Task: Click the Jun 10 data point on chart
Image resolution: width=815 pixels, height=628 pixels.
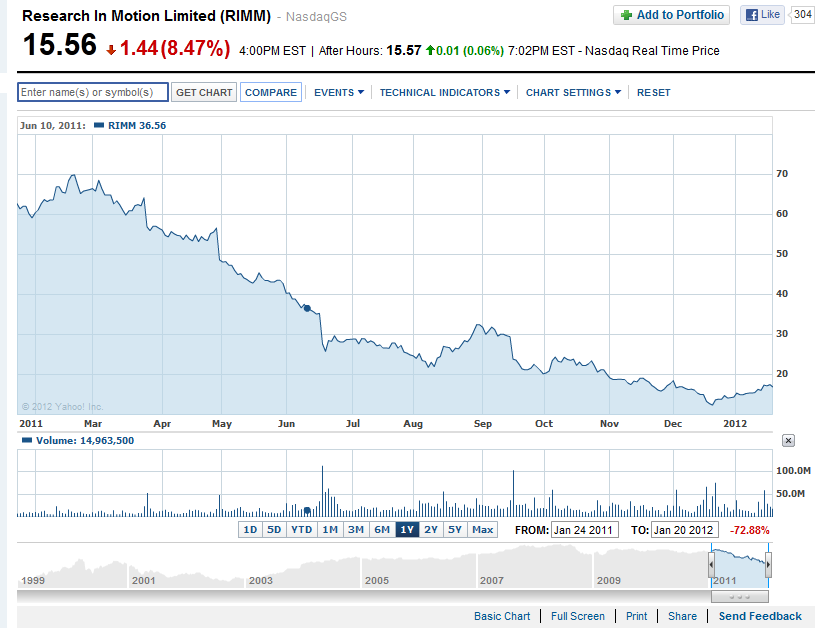Action: [307, 309]
